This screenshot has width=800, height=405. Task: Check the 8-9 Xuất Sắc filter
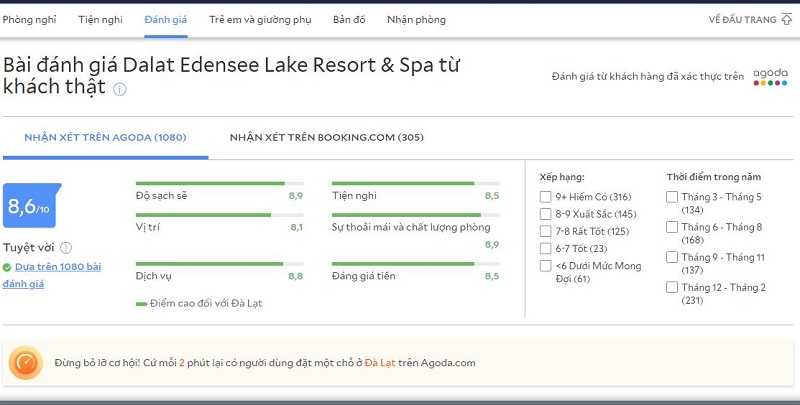pyautogui.click(x=545, y=214)
